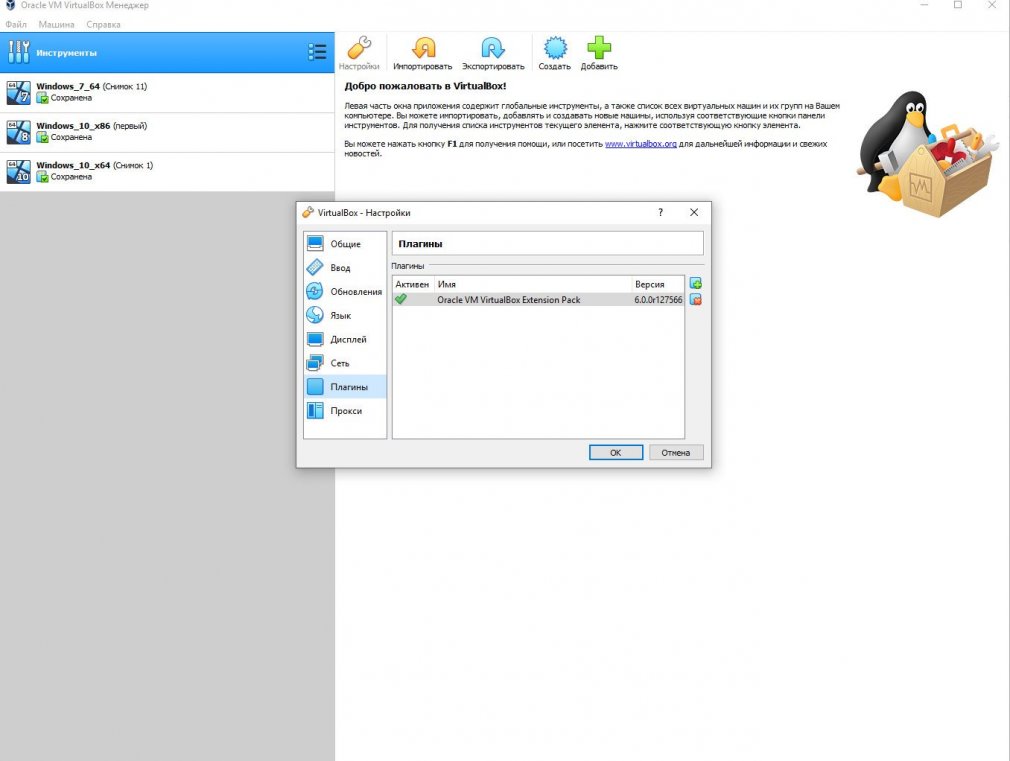Switch to Обновления settings page
This screenshot has height=761, width=1010.
pyautogui.click(x=345, y=291)
